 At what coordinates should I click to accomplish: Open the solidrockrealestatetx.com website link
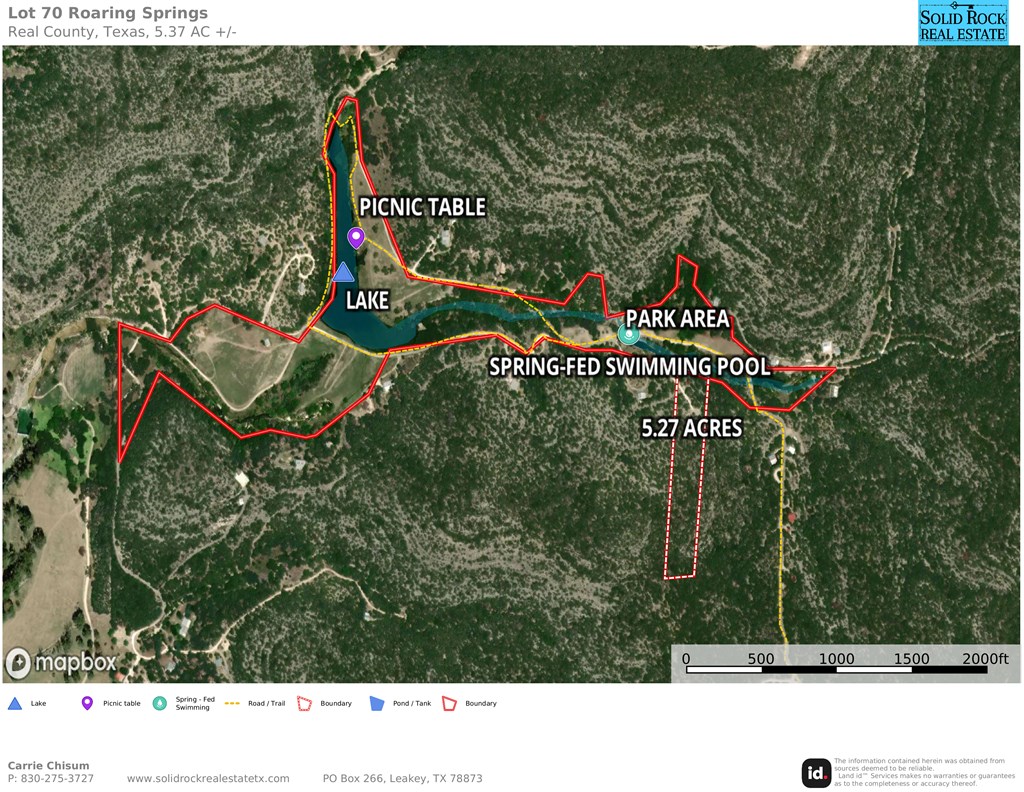click(x=208, y=778)
